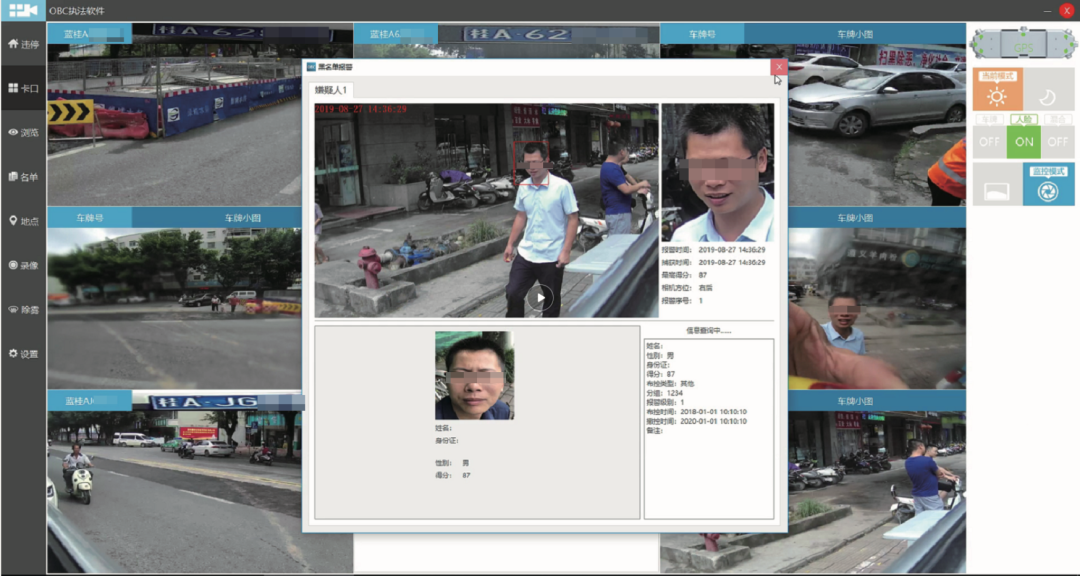
Task: Switch to night mode with the moon icon
Action: pyautogui.click(x=1047, y=95)
